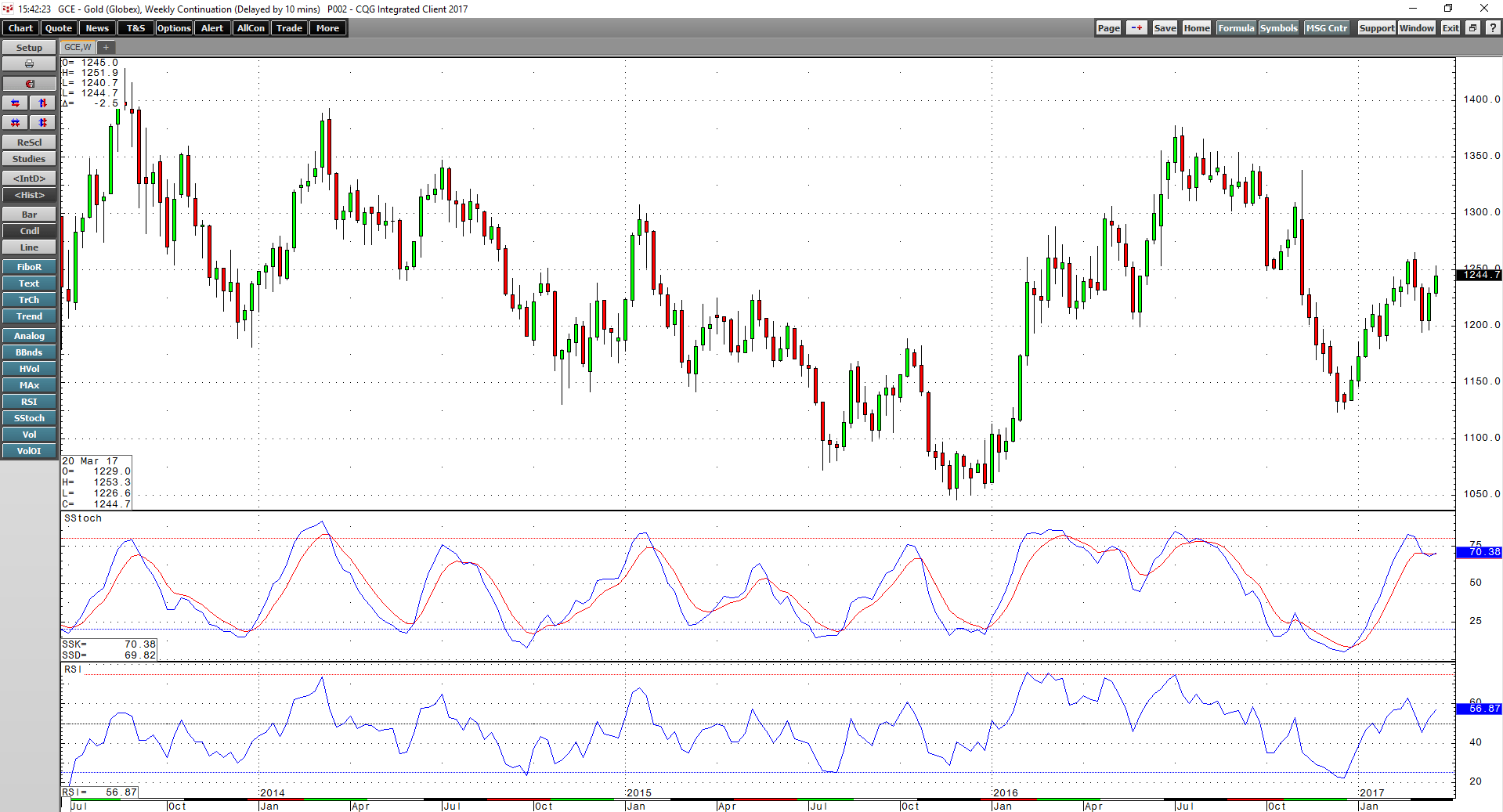Select the Line chart type
Screen dimensions: 1503x812
pyautogui.click(x=29, y=247)
